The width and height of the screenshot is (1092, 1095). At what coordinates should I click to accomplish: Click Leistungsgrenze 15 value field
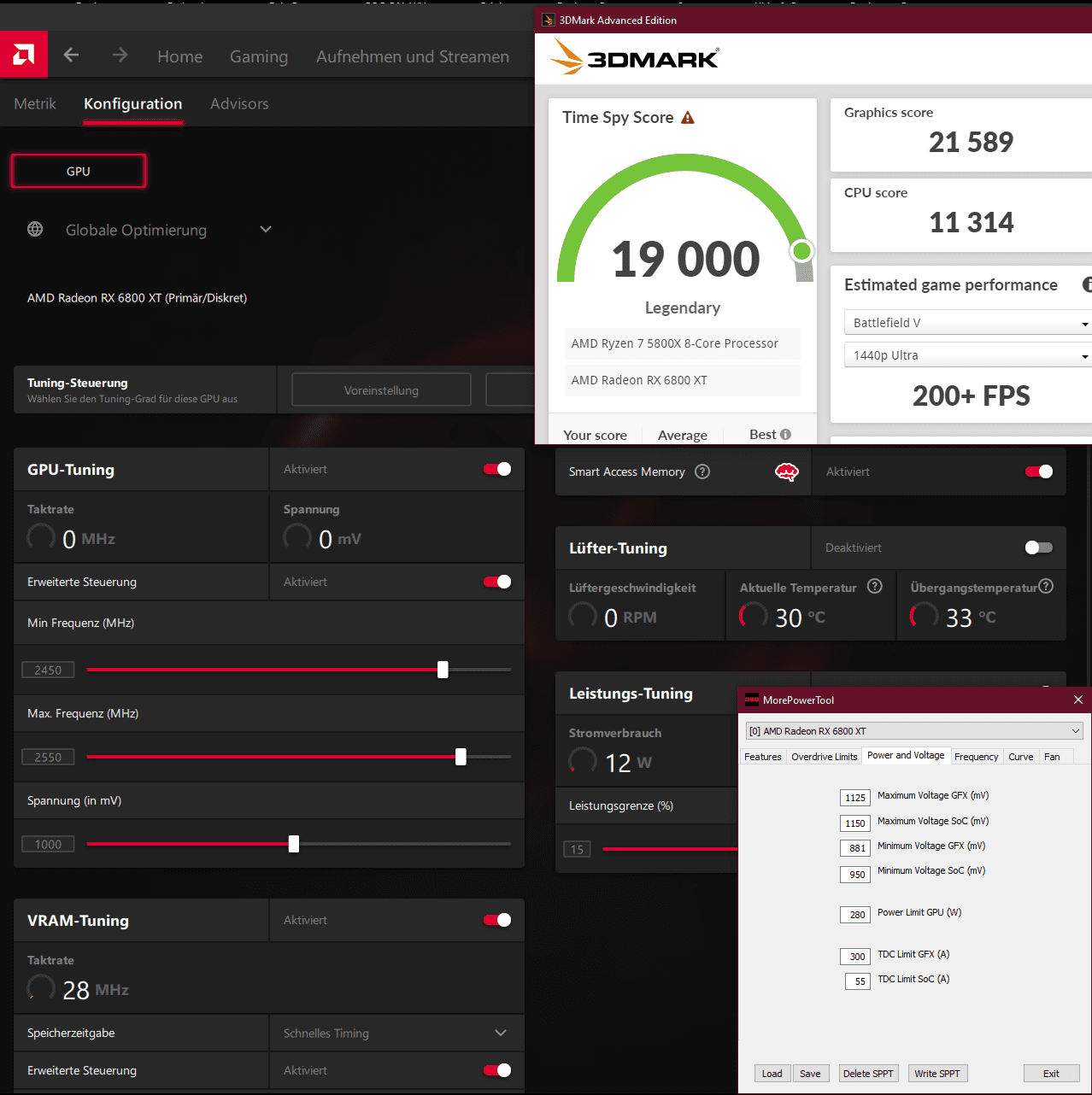click(x=577, y=849)
